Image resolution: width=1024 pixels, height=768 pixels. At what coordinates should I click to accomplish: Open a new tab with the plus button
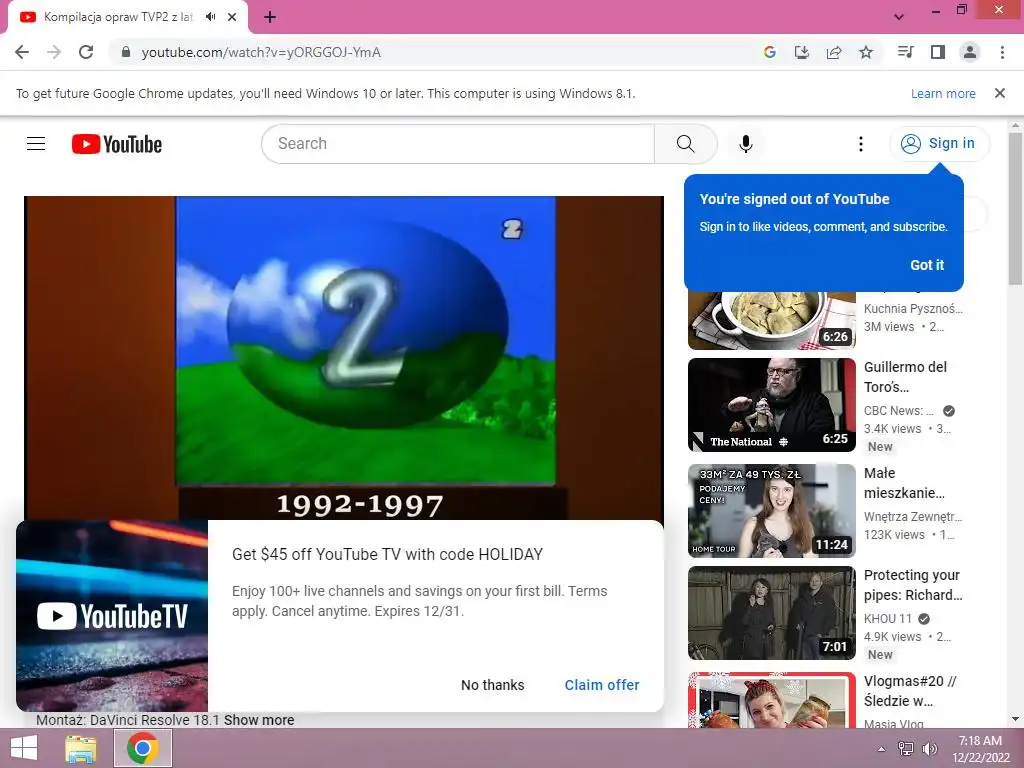[x=270, y=17]
